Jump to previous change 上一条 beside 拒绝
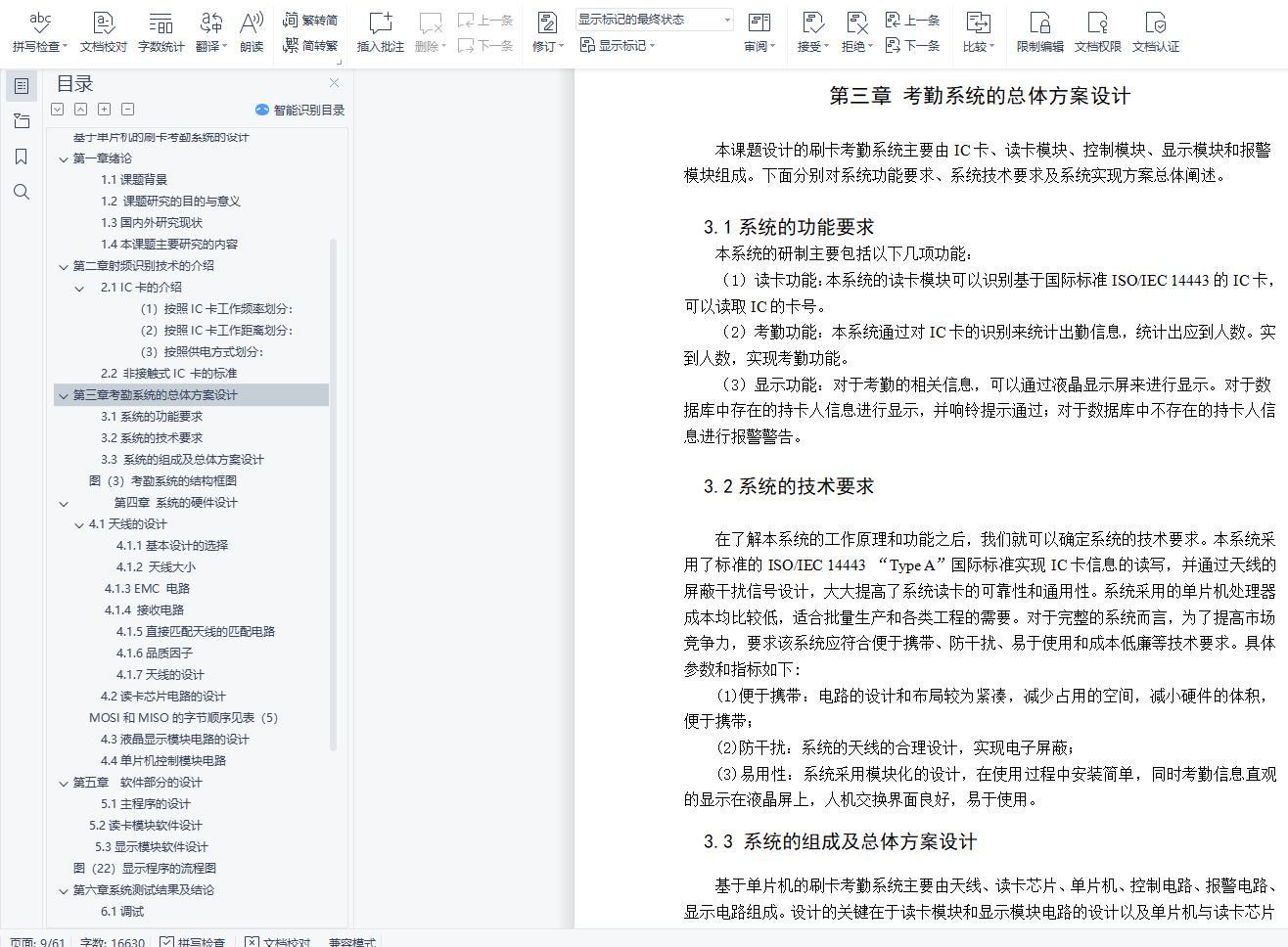Image resolution: width=1288 pixels, height=947 pixels. (x=912, y=20)
